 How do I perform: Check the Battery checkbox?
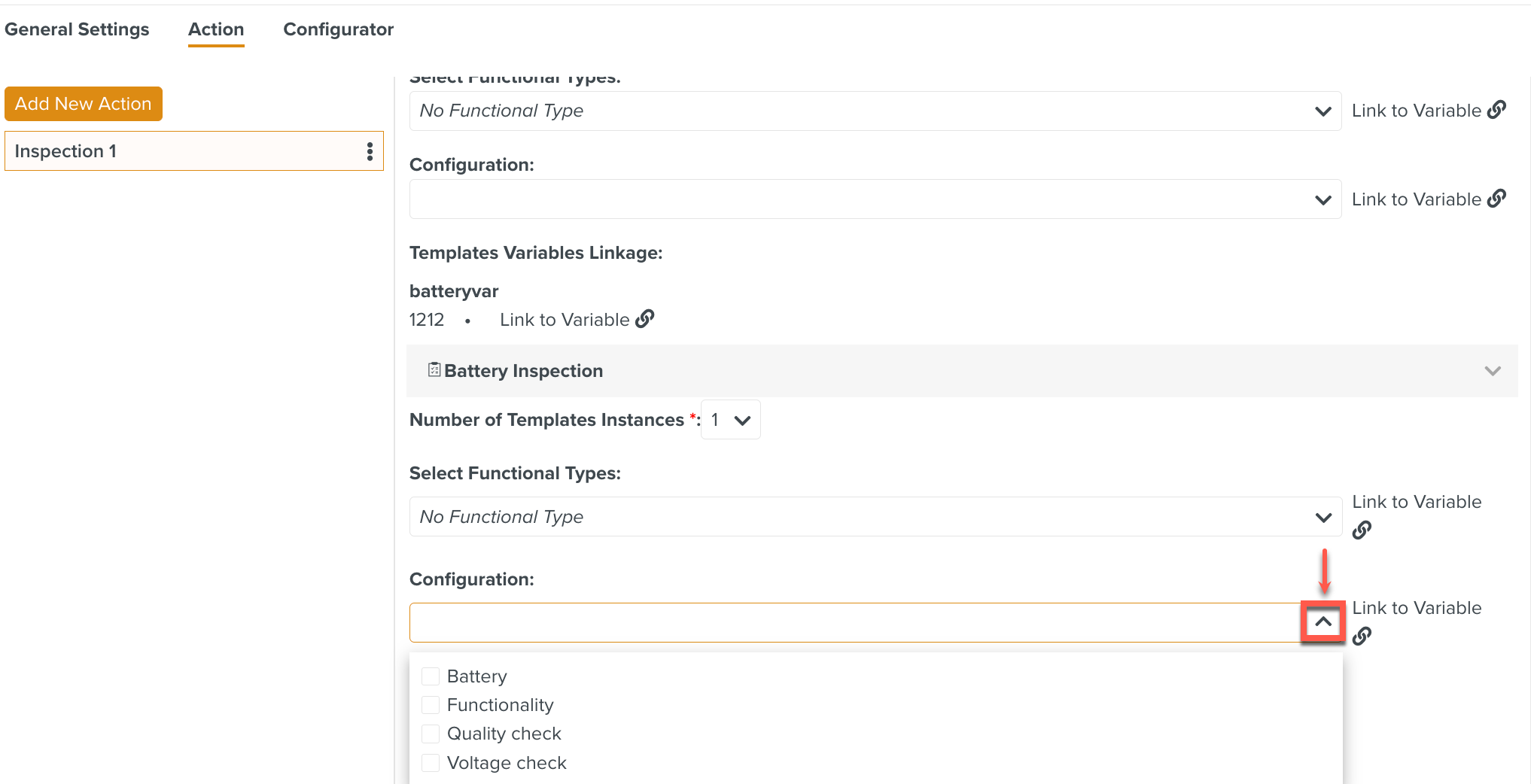coord(430,676)
